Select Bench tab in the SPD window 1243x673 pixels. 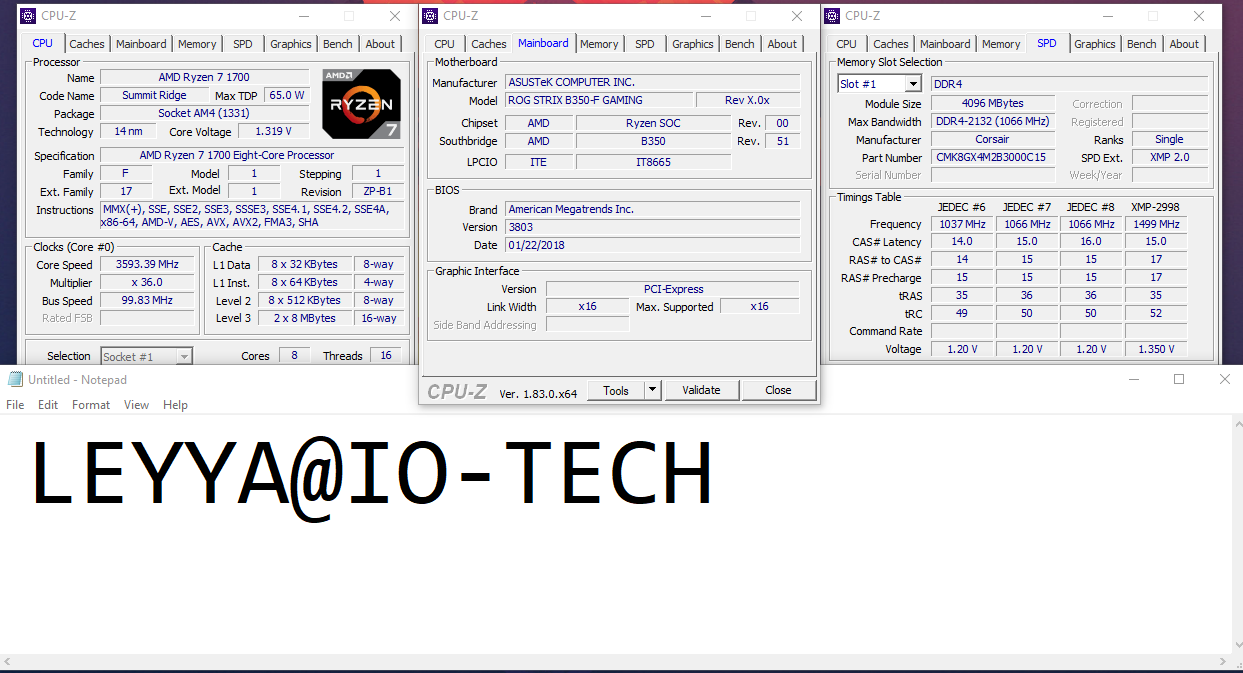point(1142,44)
